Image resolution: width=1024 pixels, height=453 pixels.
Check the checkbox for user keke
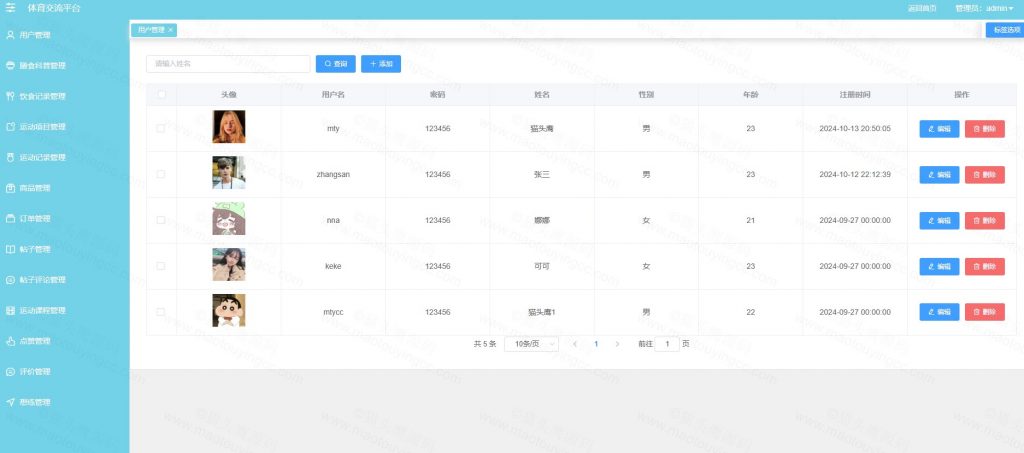pos(161,266)
